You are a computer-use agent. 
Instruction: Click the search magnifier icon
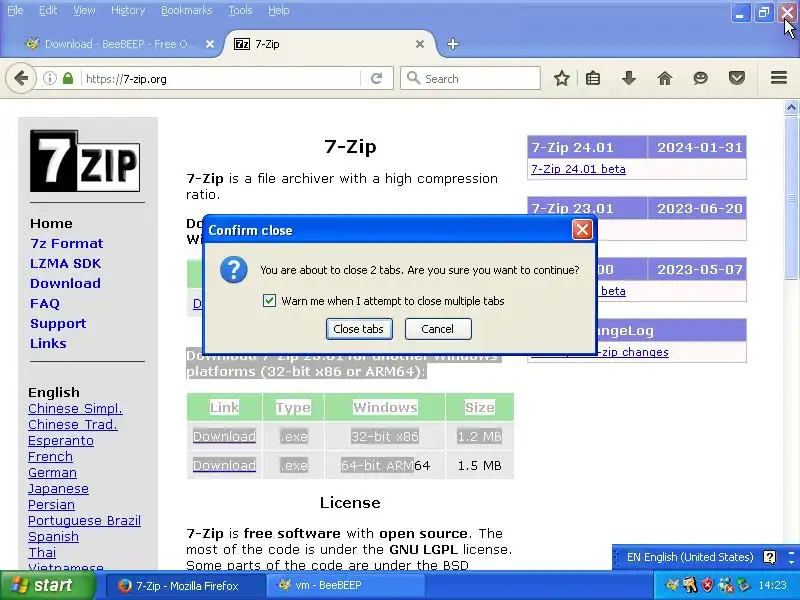tap(413, 78)
